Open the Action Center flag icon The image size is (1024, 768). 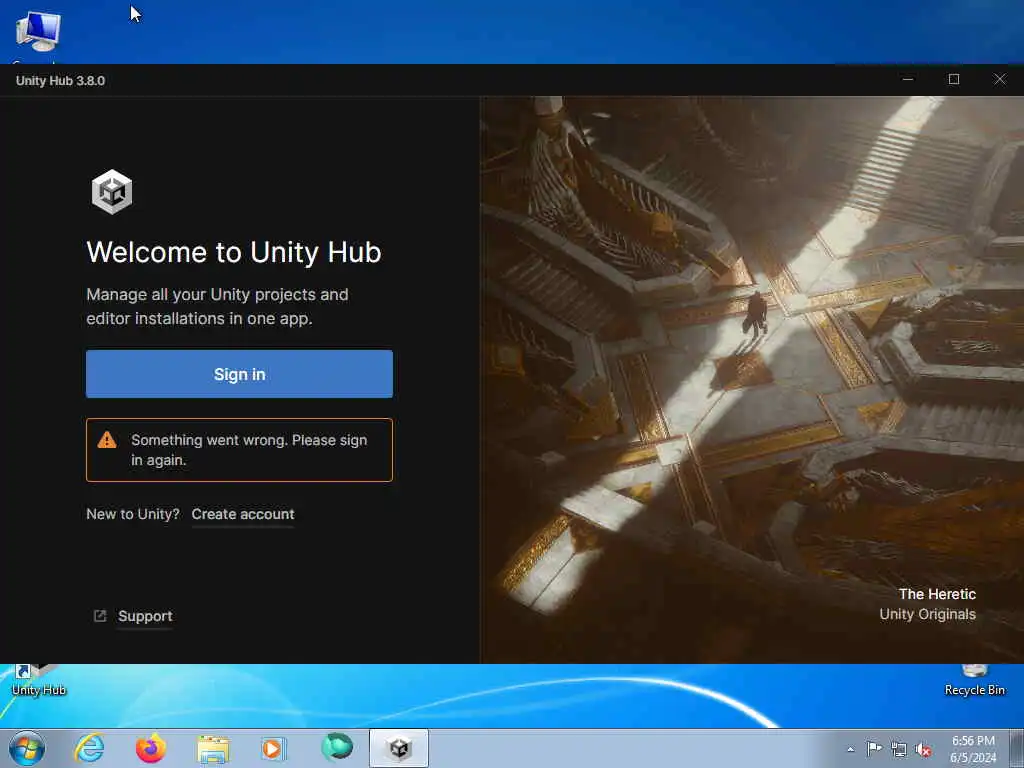874,749
